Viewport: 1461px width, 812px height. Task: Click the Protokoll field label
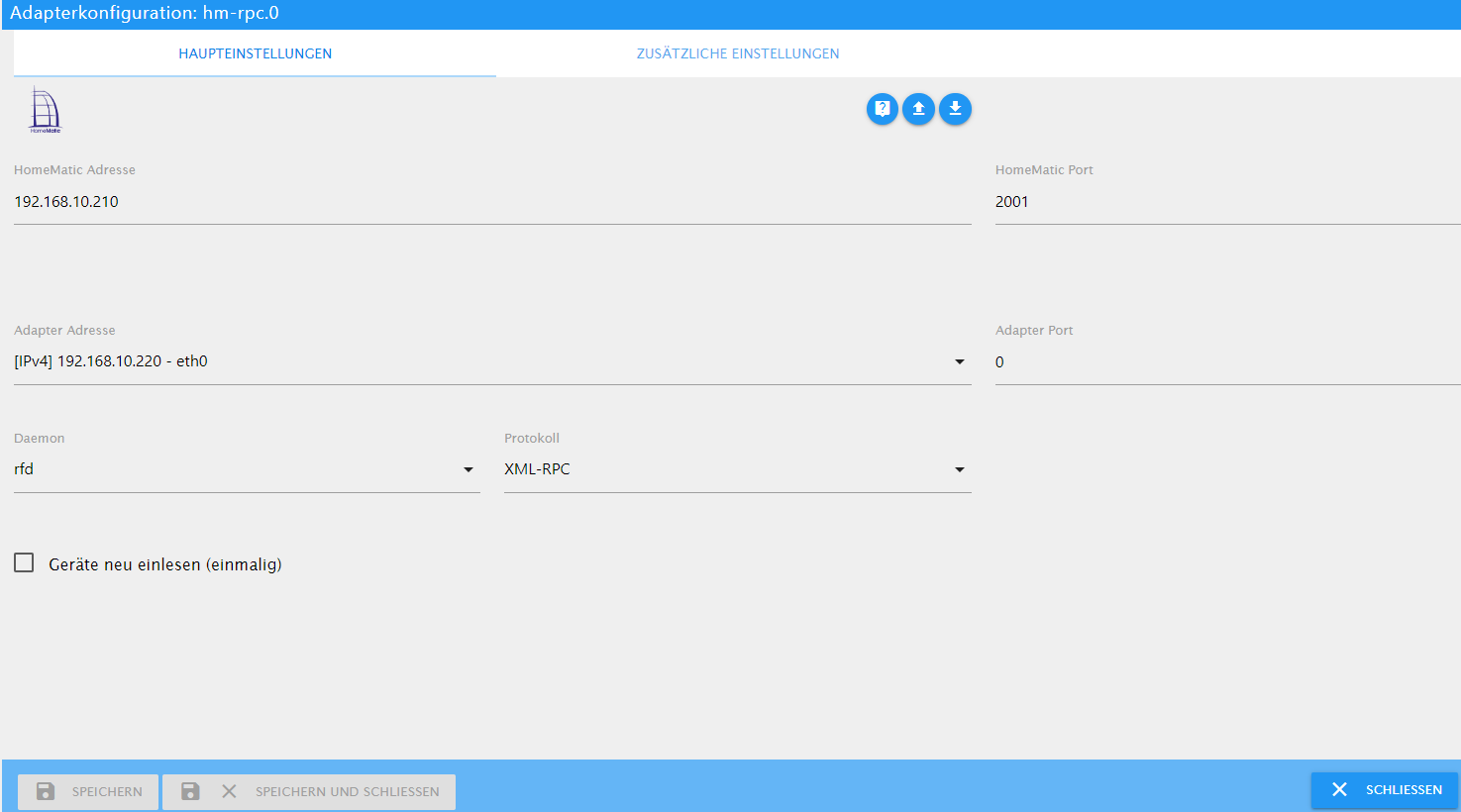pos(532,439)
